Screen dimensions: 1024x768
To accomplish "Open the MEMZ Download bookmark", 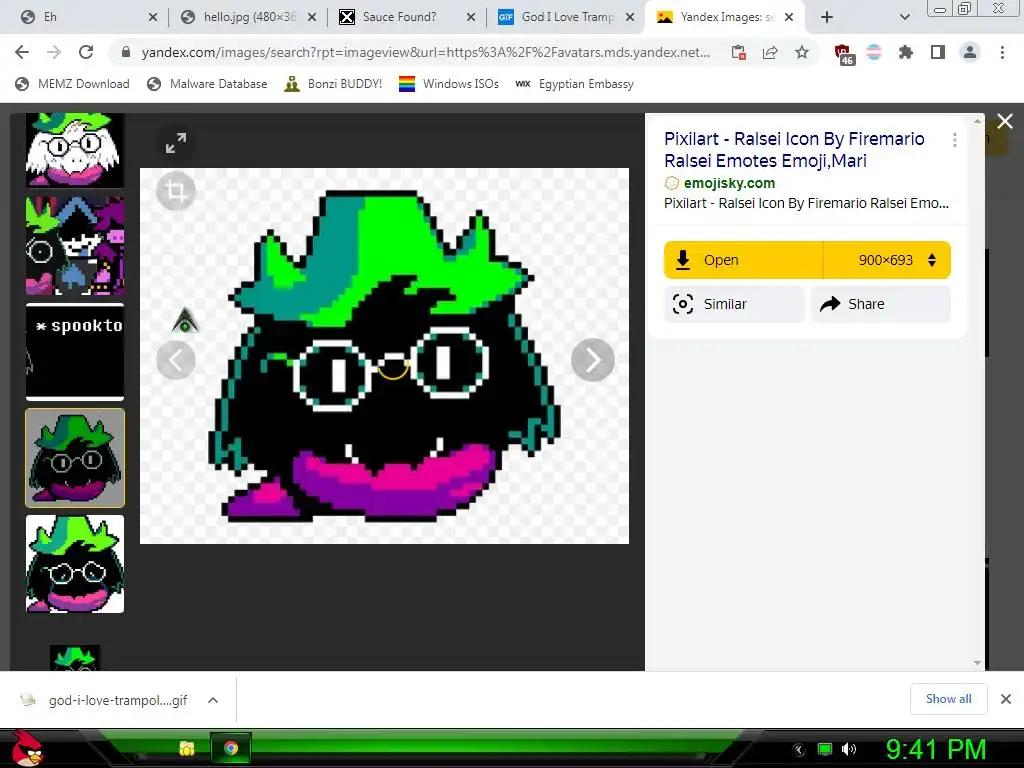I will (x=72, y=84).
